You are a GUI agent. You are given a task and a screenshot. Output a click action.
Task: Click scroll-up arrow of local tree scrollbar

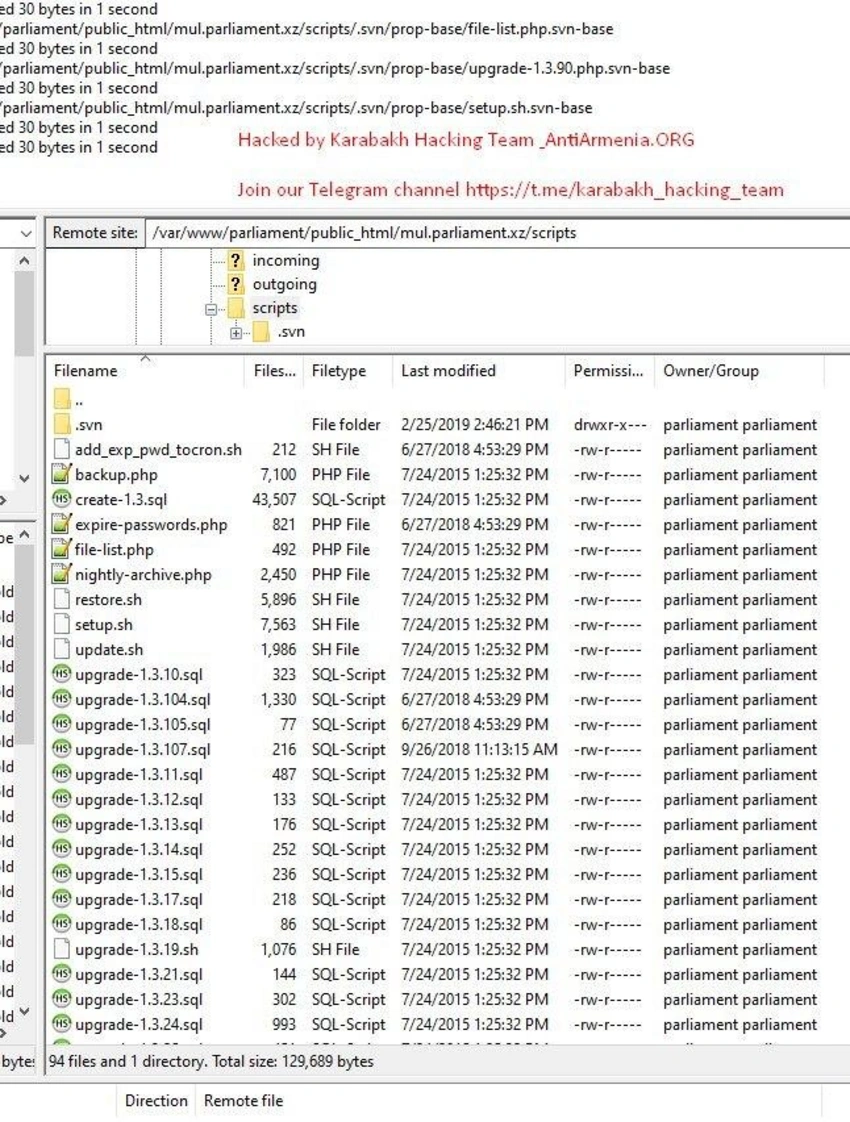tap(24, 260)
